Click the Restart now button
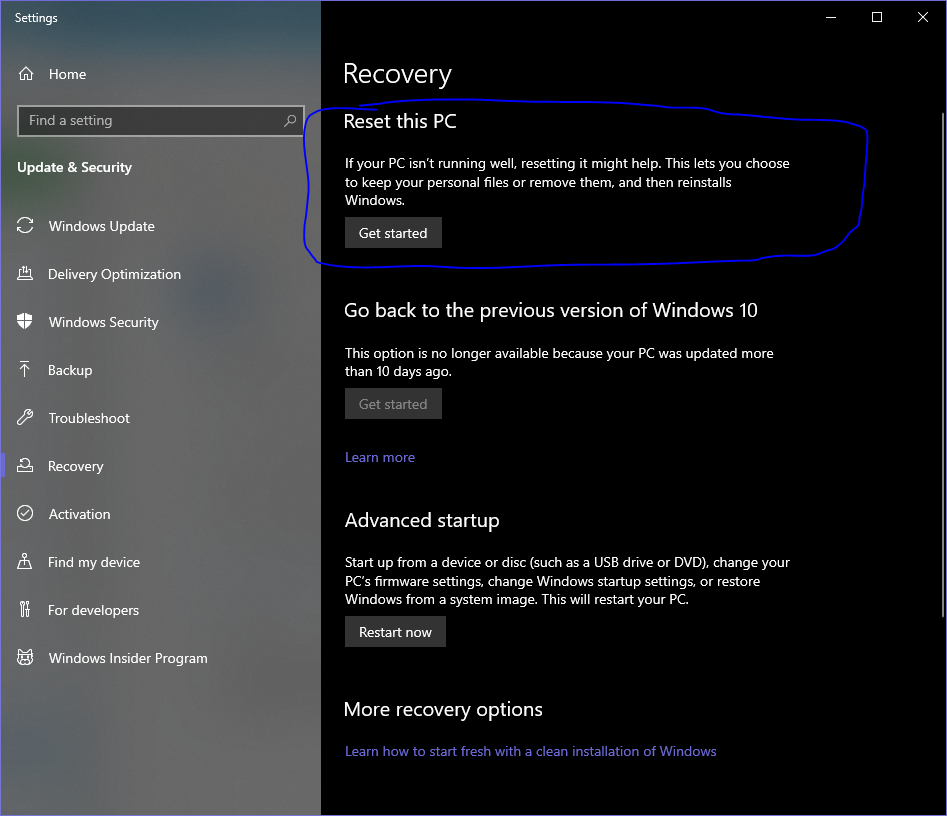Screen dimensions: 947x816 395,632
